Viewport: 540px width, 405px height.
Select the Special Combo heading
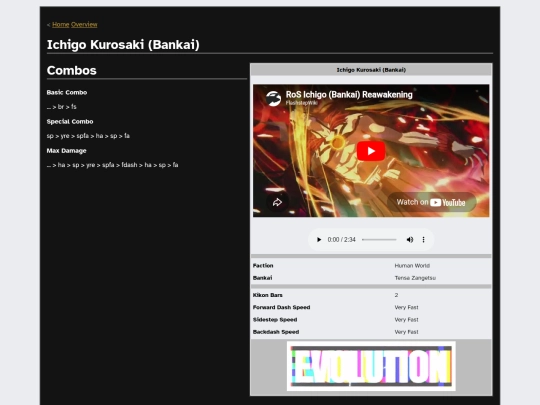70,122
